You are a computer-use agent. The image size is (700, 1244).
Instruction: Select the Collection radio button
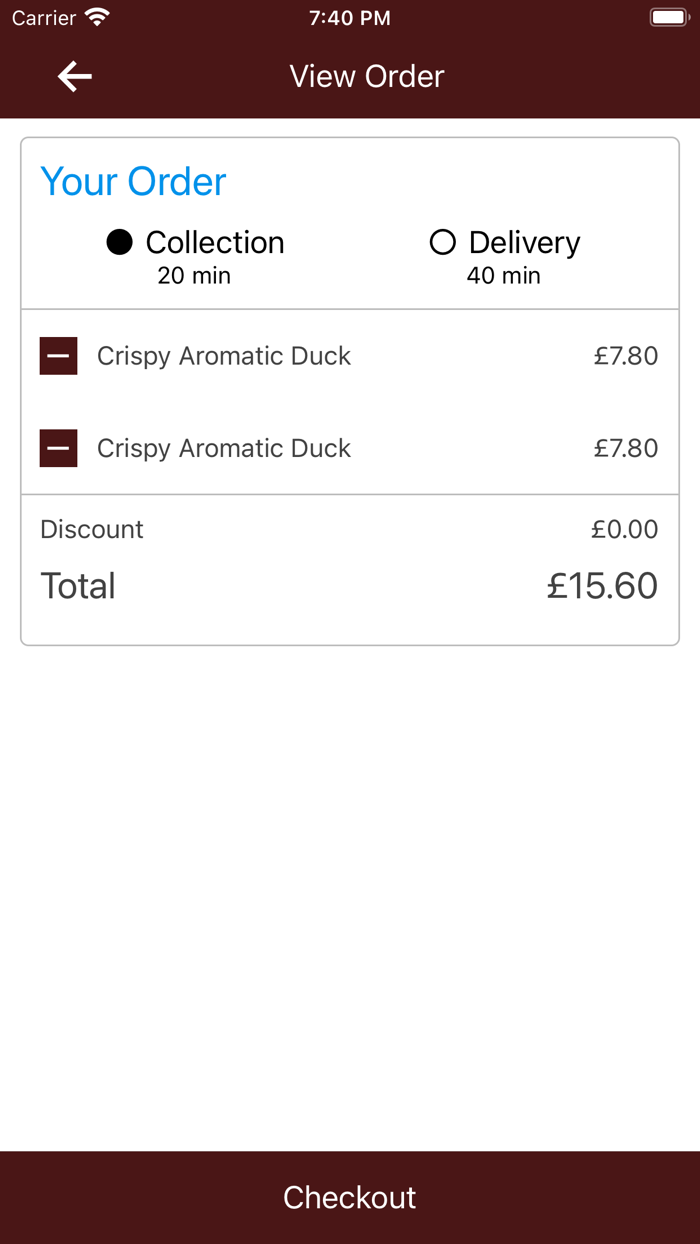[x=120, y=242]
